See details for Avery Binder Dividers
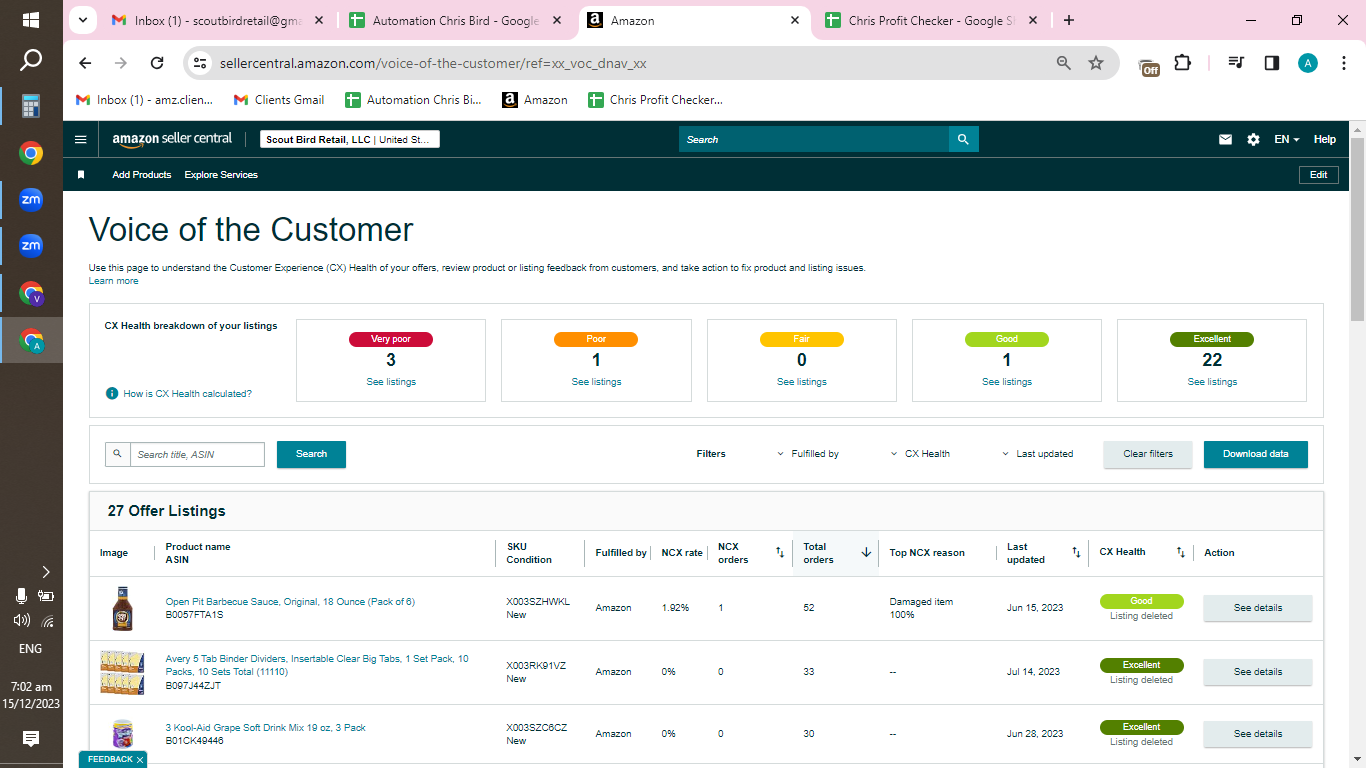This screenshot has width=1366, height=768. [x=1257, y=672]
